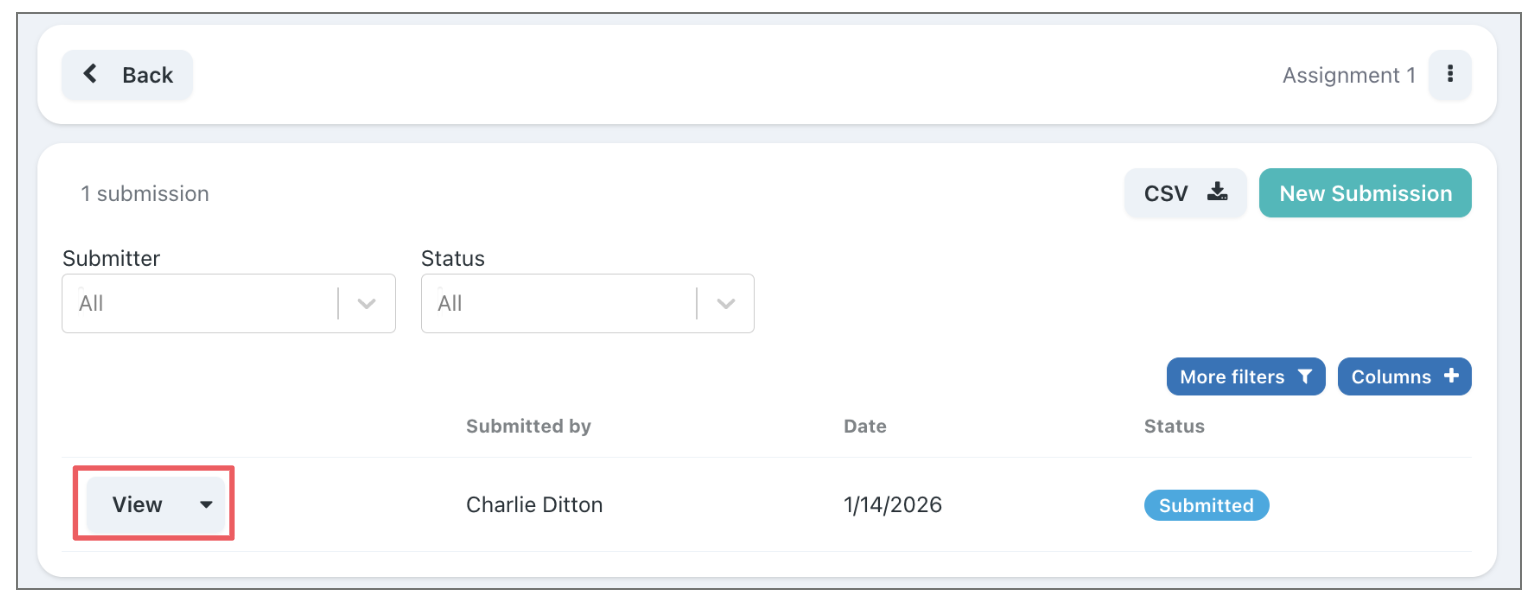Click the download icon on the CSV button
This screenshot has height=604, width=1536.
click(x=1216, y=193)
